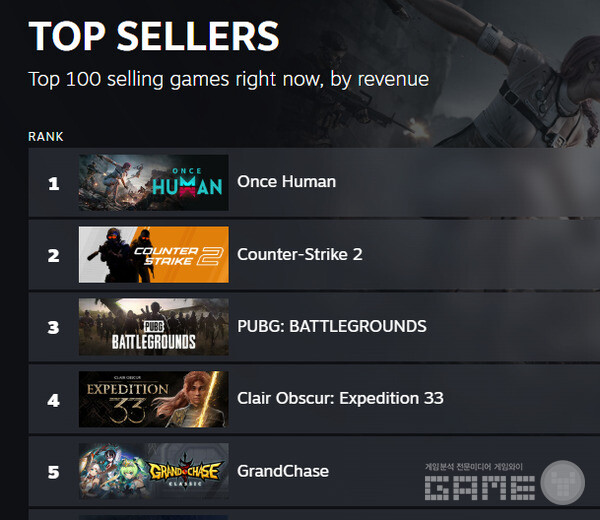Select the rank 2 number
This screenshot has width=600, height=520.
point(54,254)
